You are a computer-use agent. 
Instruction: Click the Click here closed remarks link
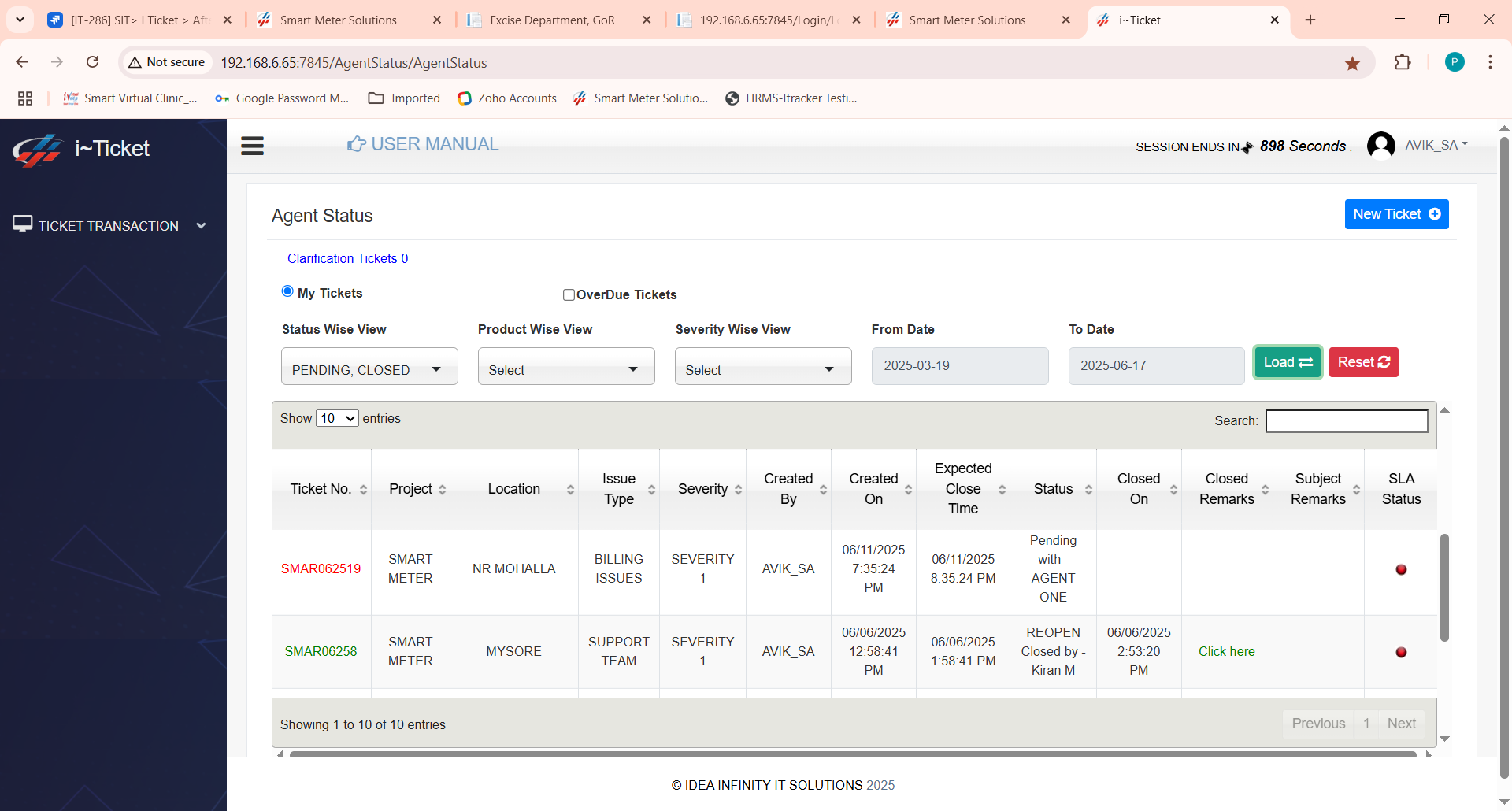click(x=1226, y=651)
